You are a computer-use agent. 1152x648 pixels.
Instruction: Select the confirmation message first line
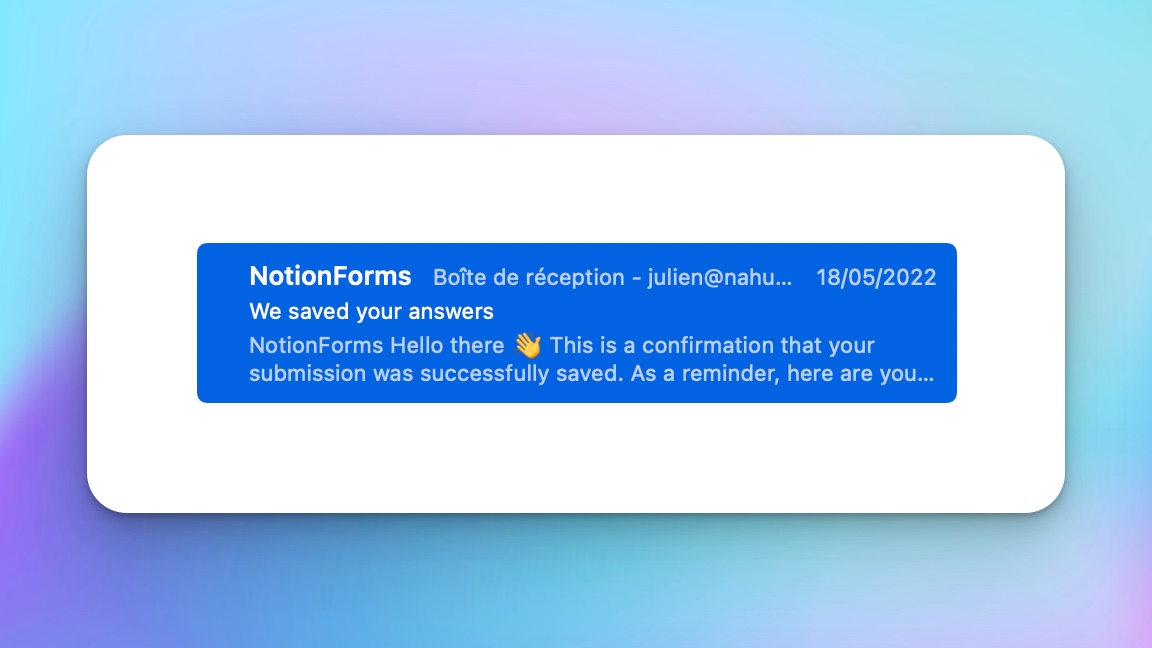560,345
